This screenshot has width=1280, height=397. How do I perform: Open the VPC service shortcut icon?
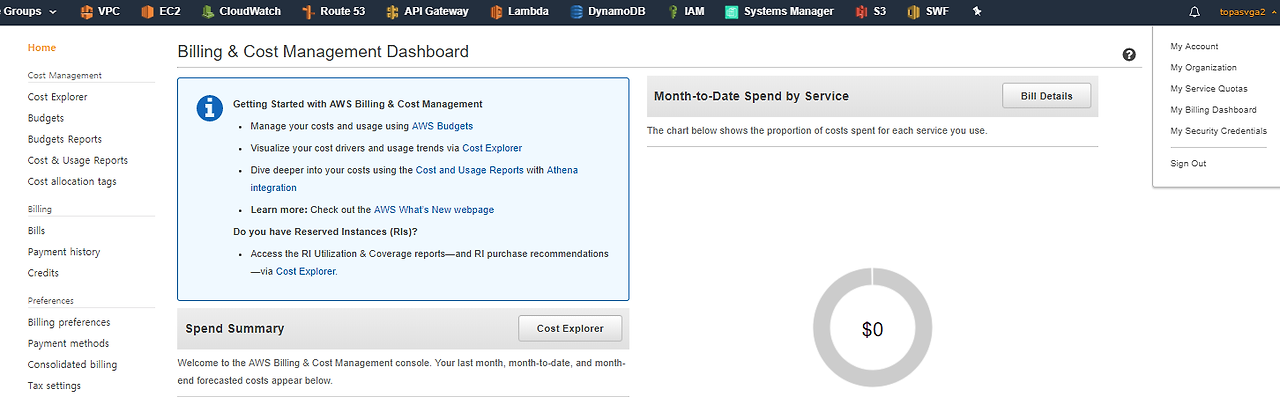tap(87, 12)
